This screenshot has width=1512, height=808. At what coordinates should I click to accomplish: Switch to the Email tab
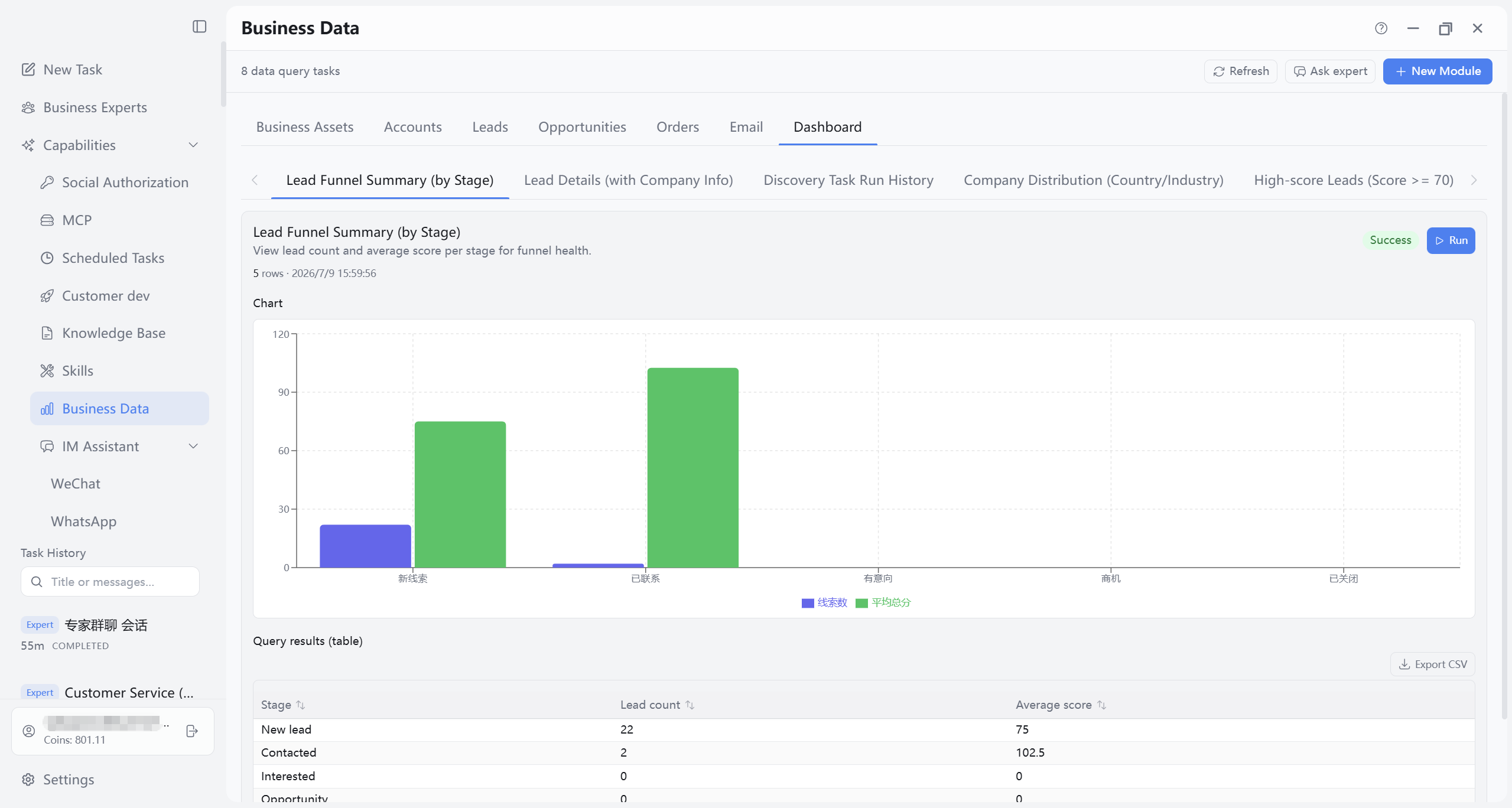pyautogui.click(x=746, y=127)
